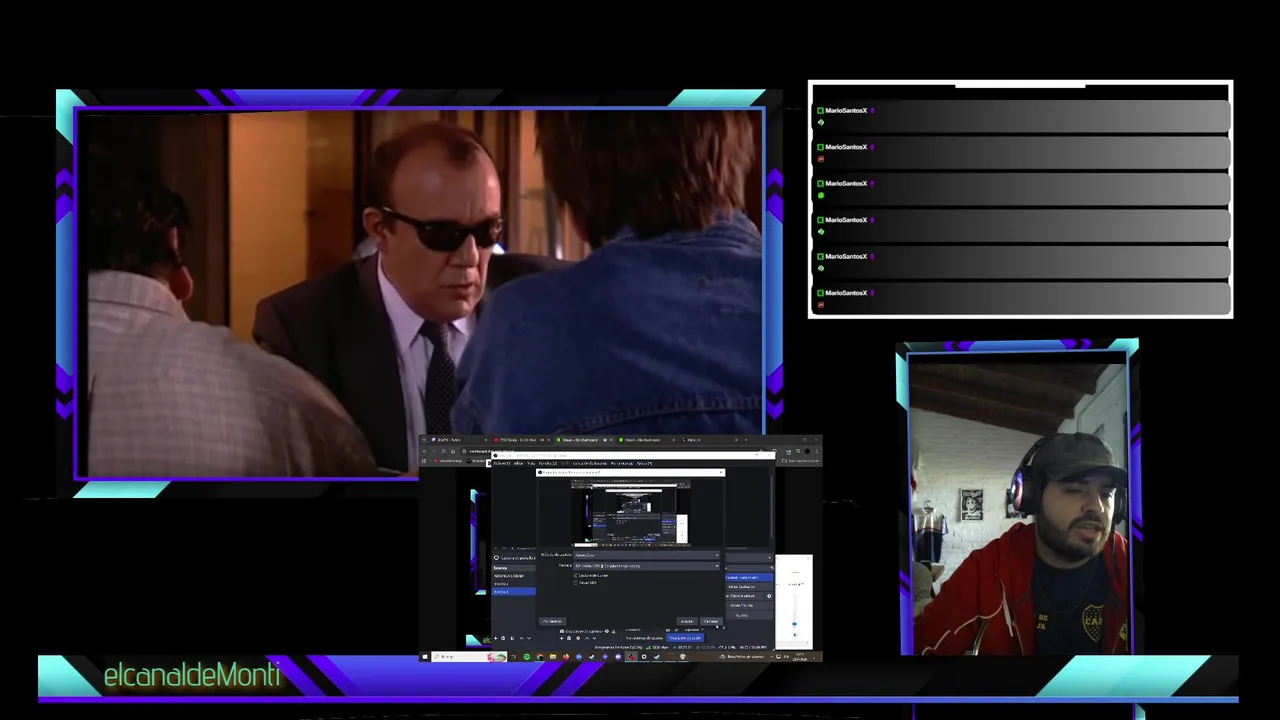1280x720 pixels.
Task: Click the highlighted blue transition button below sources
Action: pos(685,638)
